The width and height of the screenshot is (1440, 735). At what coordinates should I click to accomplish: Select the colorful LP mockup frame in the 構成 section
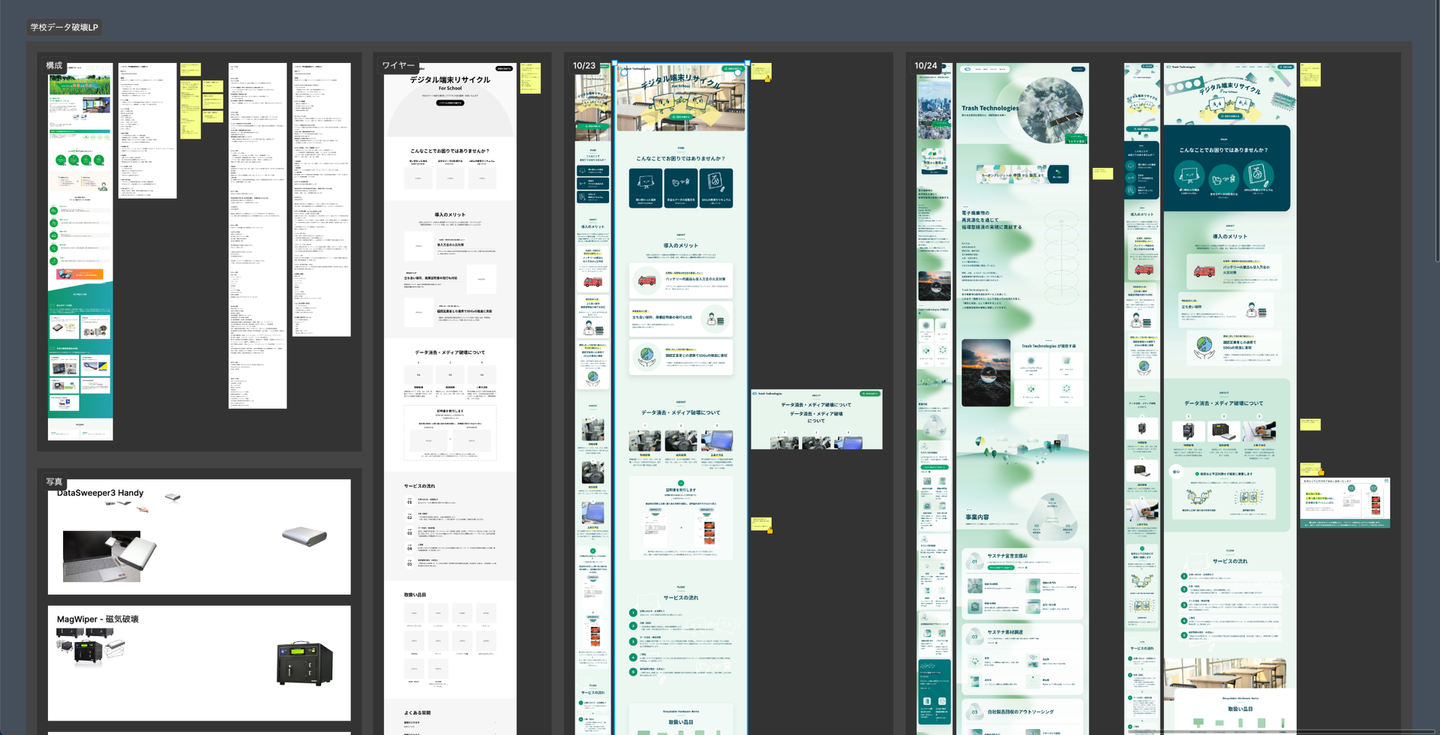(x=81, y=251)
